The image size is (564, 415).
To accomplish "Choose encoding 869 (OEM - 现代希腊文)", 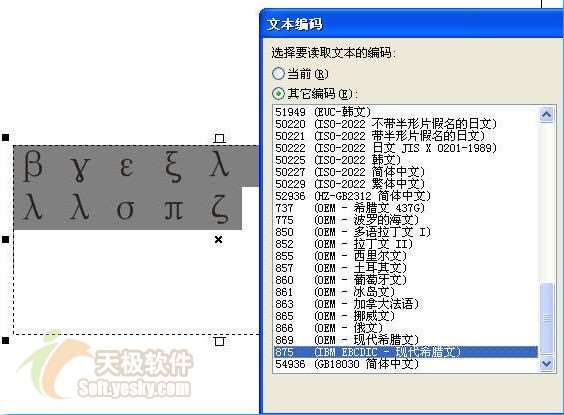I will (405, 340).
